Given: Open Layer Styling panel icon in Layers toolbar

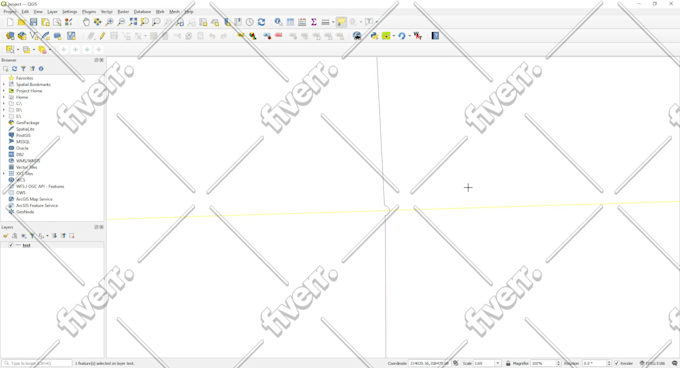Looking at the screenshot, I should (x=6, y=236).
